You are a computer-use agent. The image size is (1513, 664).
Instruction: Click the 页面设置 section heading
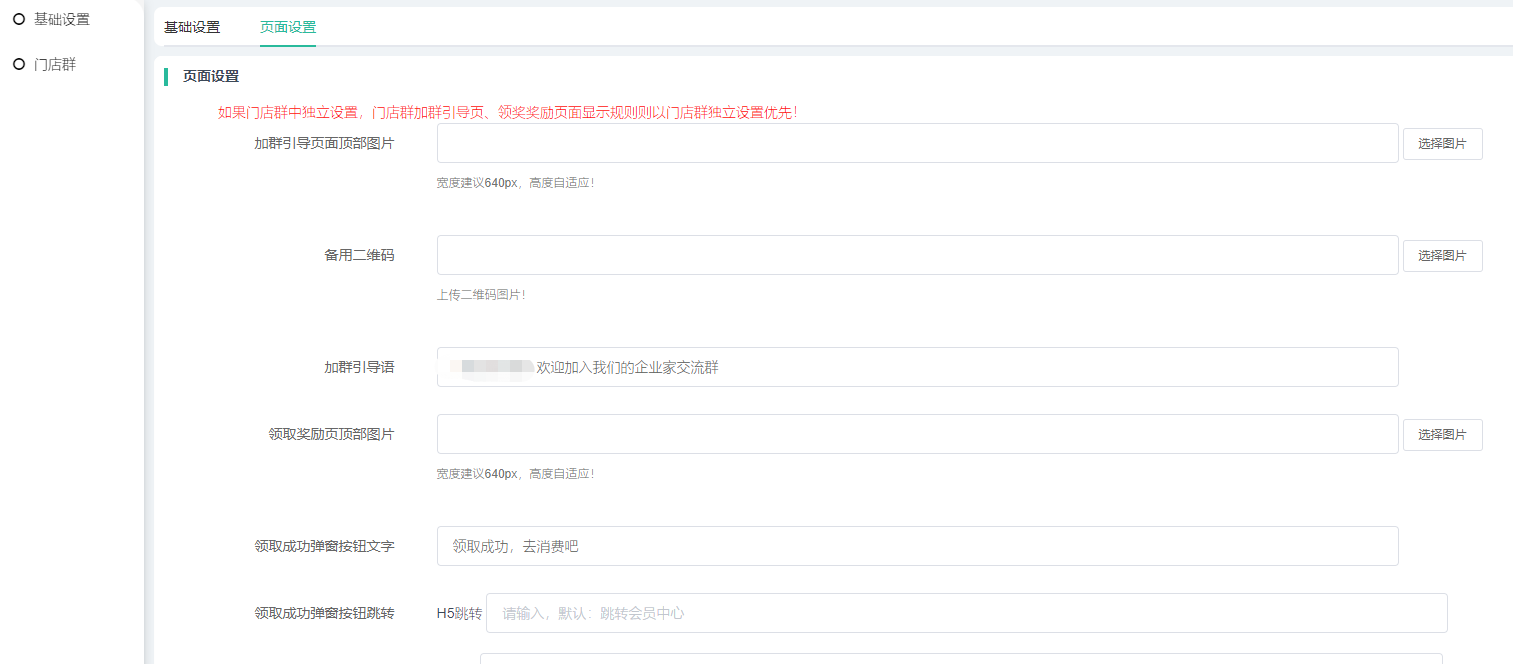click(x=211, y=76)
